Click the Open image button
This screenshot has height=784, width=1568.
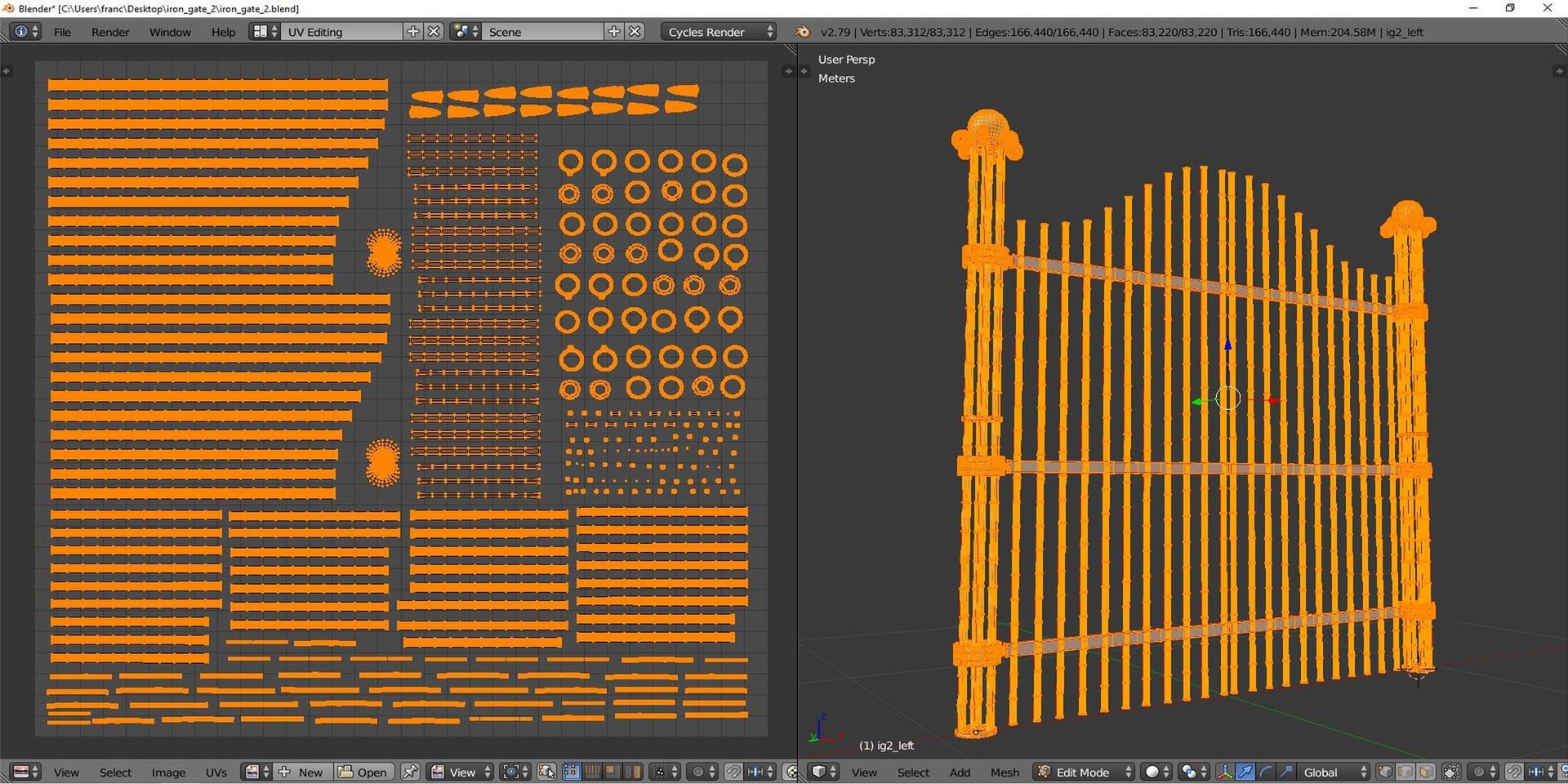click(363, 772)
